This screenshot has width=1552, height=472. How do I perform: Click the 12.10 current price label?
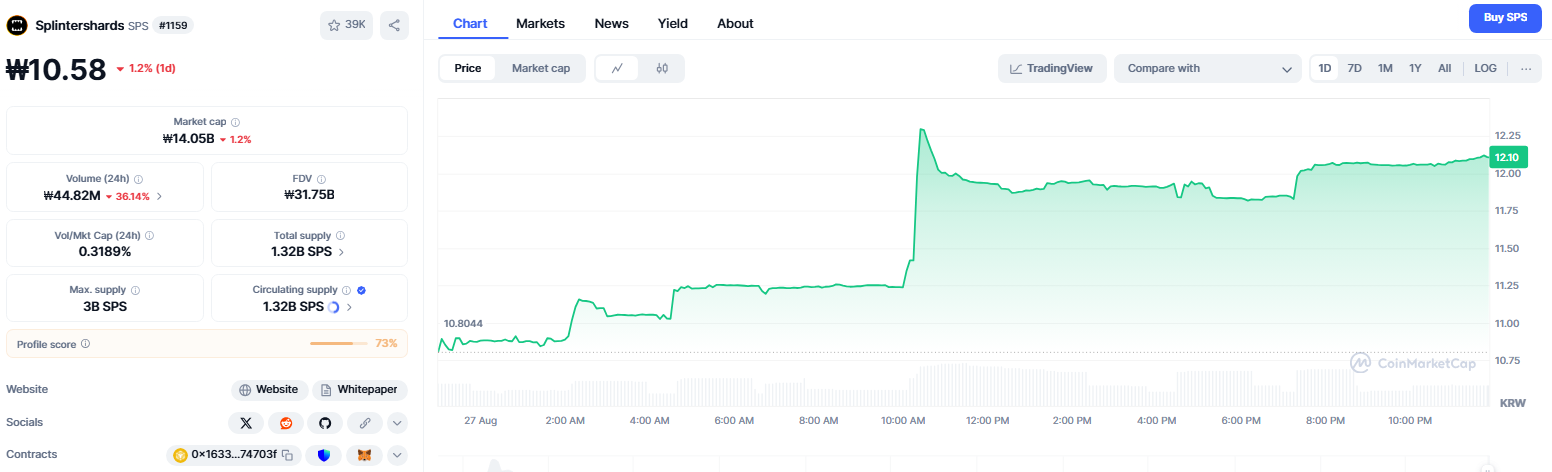click(x=1506, y=157)
